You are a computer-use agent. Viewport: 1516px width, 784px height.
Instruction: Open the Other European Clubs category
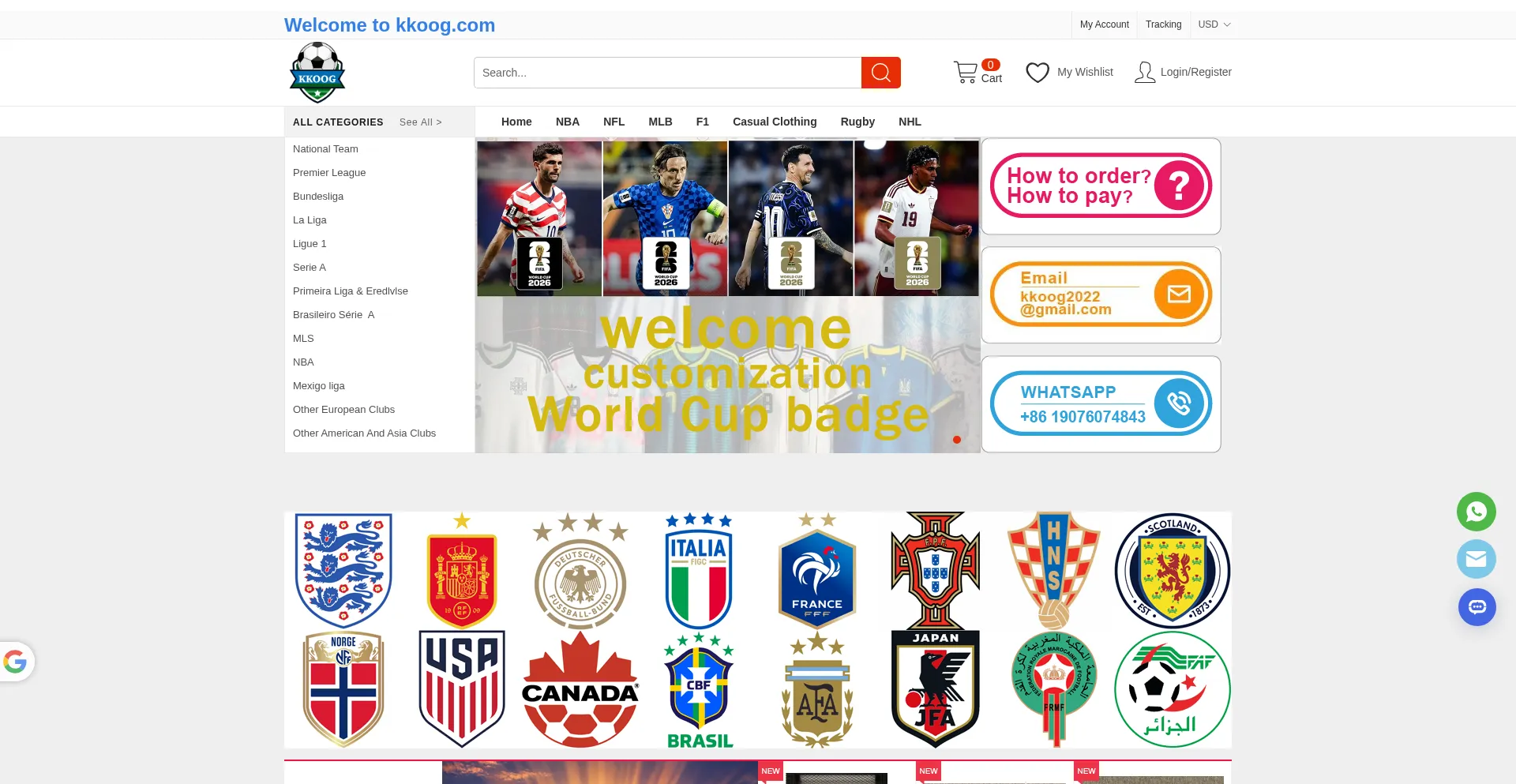tap(343, 410)
